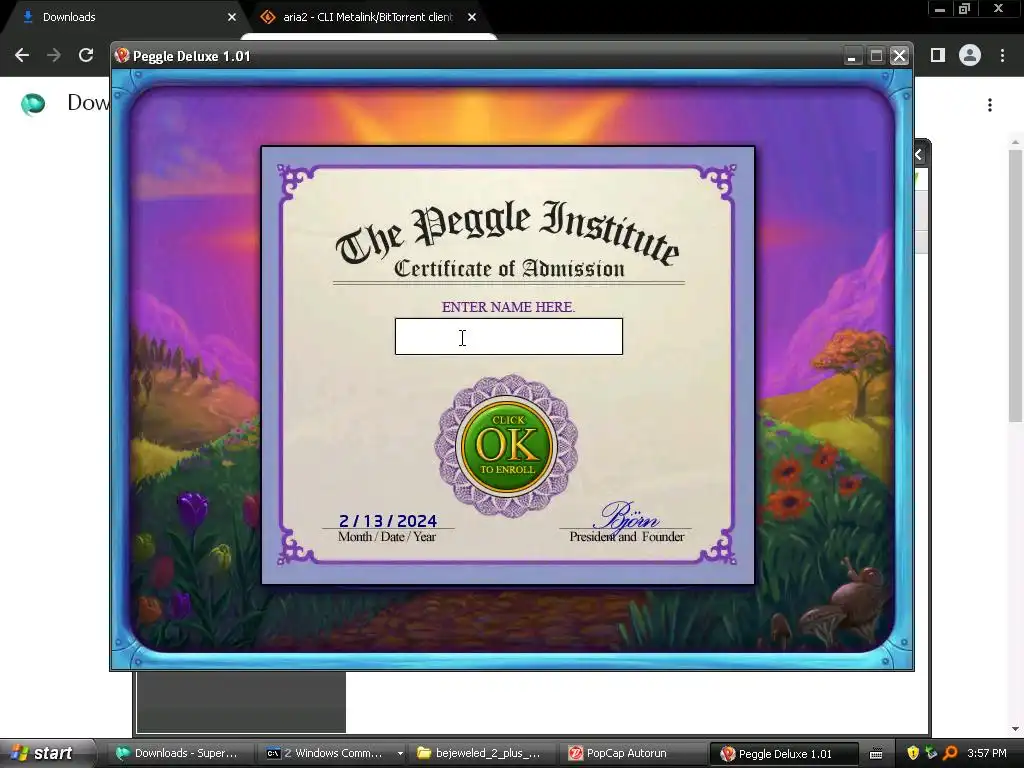This screenshot has width=1024, height=768.
Task: Open the bejeweled_2_plus folder taskbar item
Action: [482, 753]
